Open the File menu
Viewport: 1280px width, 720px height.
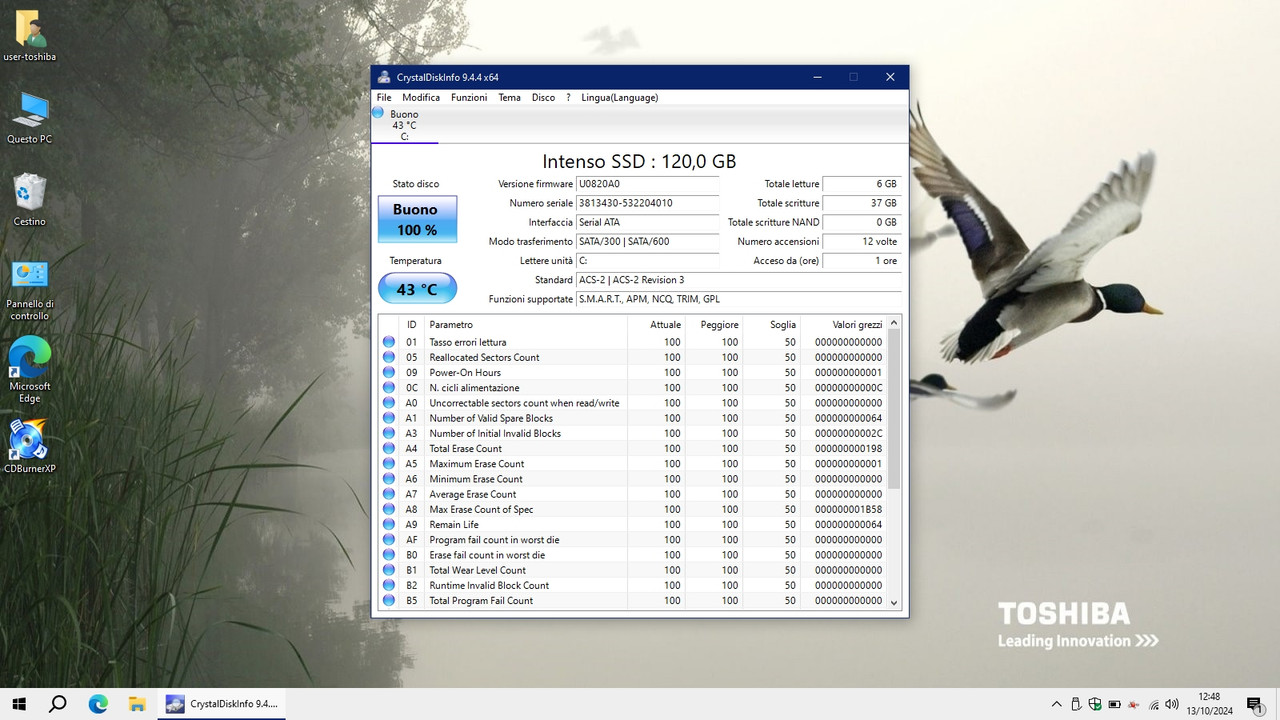[384, 98]
